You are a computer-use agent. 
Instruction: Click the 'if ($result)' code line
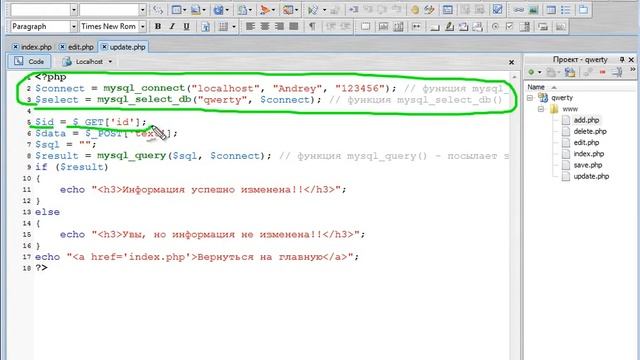[x=72, y=167]
